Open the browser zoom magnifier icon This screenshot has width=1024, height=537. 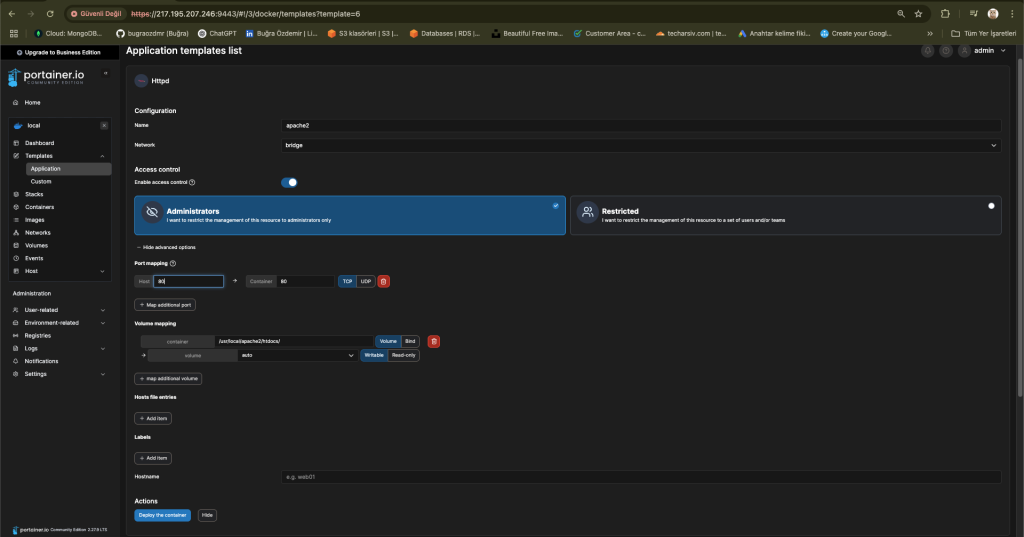tap(901, 14)
